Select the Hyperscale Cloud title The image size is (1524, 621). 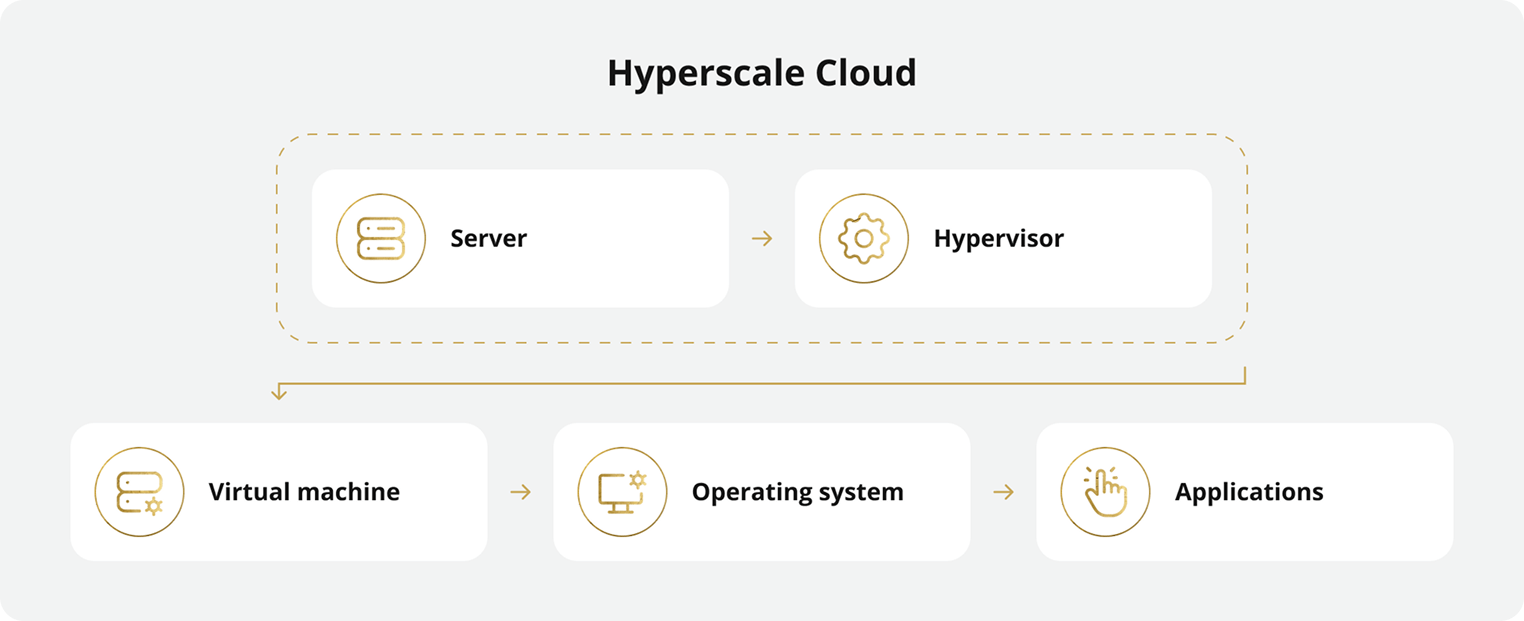pyautogui.click(x=761, y=72)
